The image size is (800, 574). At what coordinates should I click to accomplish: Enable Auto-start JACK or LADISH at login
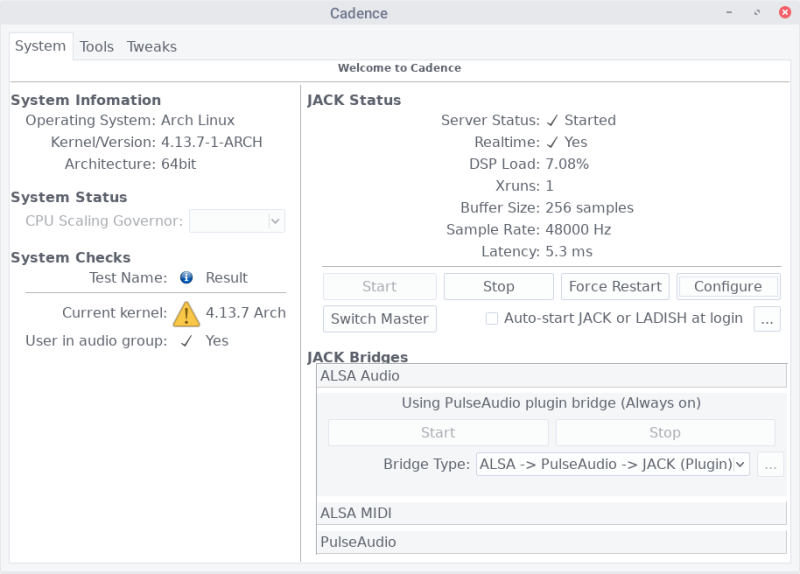[492, 319]
